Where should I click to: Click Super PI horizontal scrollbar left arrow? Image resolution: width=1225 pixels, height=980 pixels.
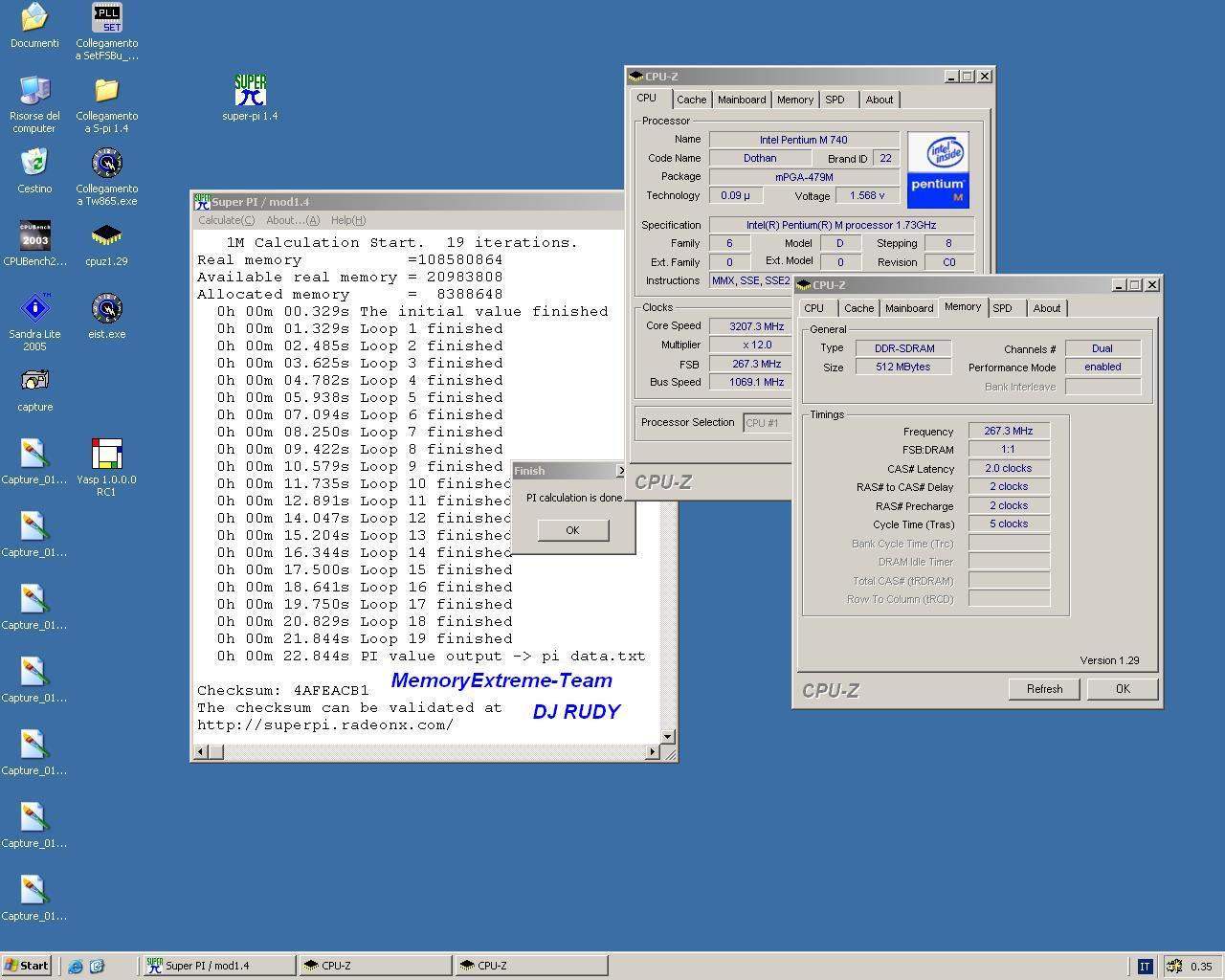tap(200, 752)
